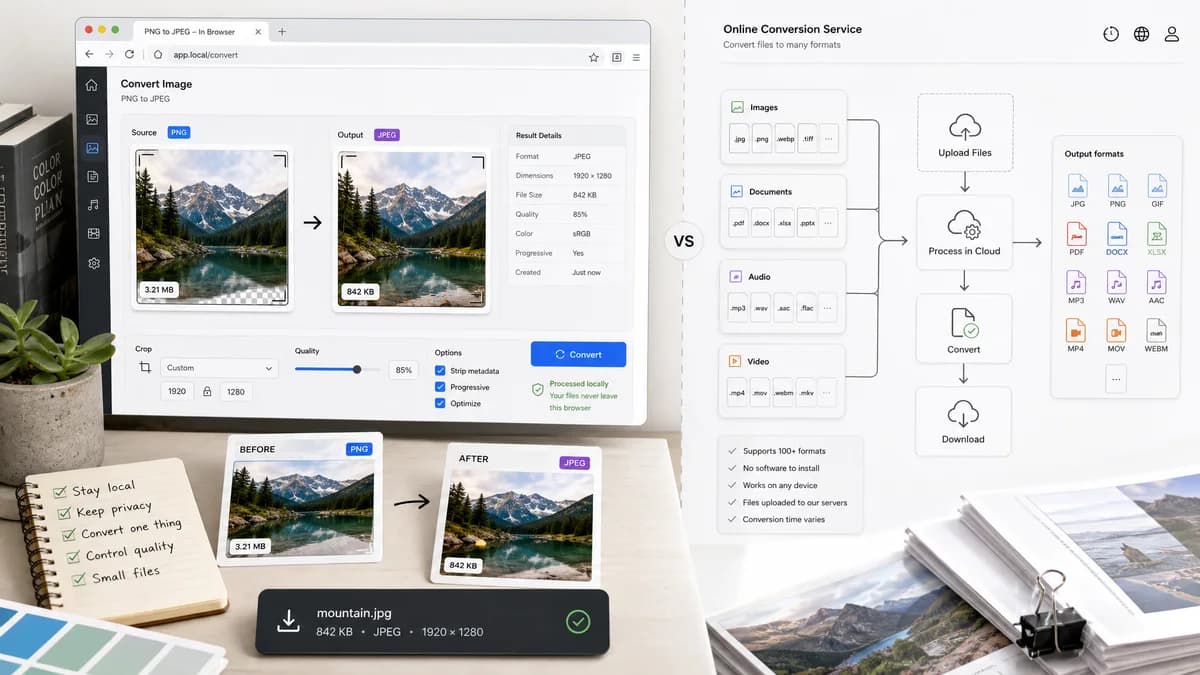1200x675 pixels.
Task: Show more Audio formats after .flac
Action: pyautogui.click(x=828, y=308)
